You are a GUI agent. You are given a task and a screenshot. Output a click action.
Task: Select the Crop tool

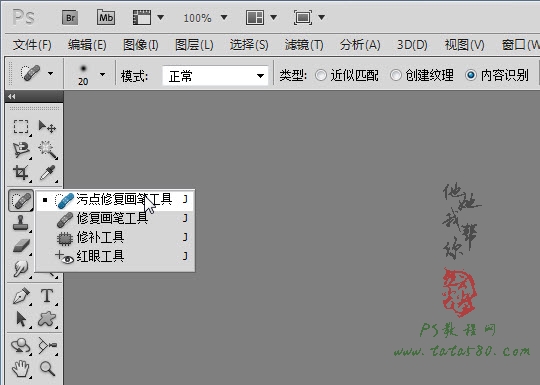(x=20, y=173)
